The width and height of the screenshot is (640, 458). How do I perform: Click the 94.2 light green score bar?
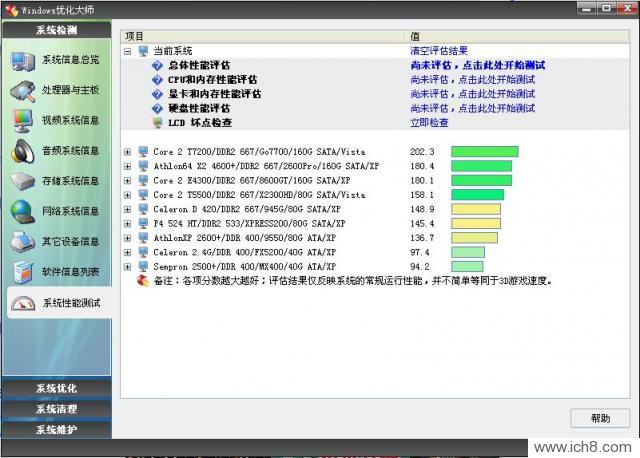tap(467, 267)
